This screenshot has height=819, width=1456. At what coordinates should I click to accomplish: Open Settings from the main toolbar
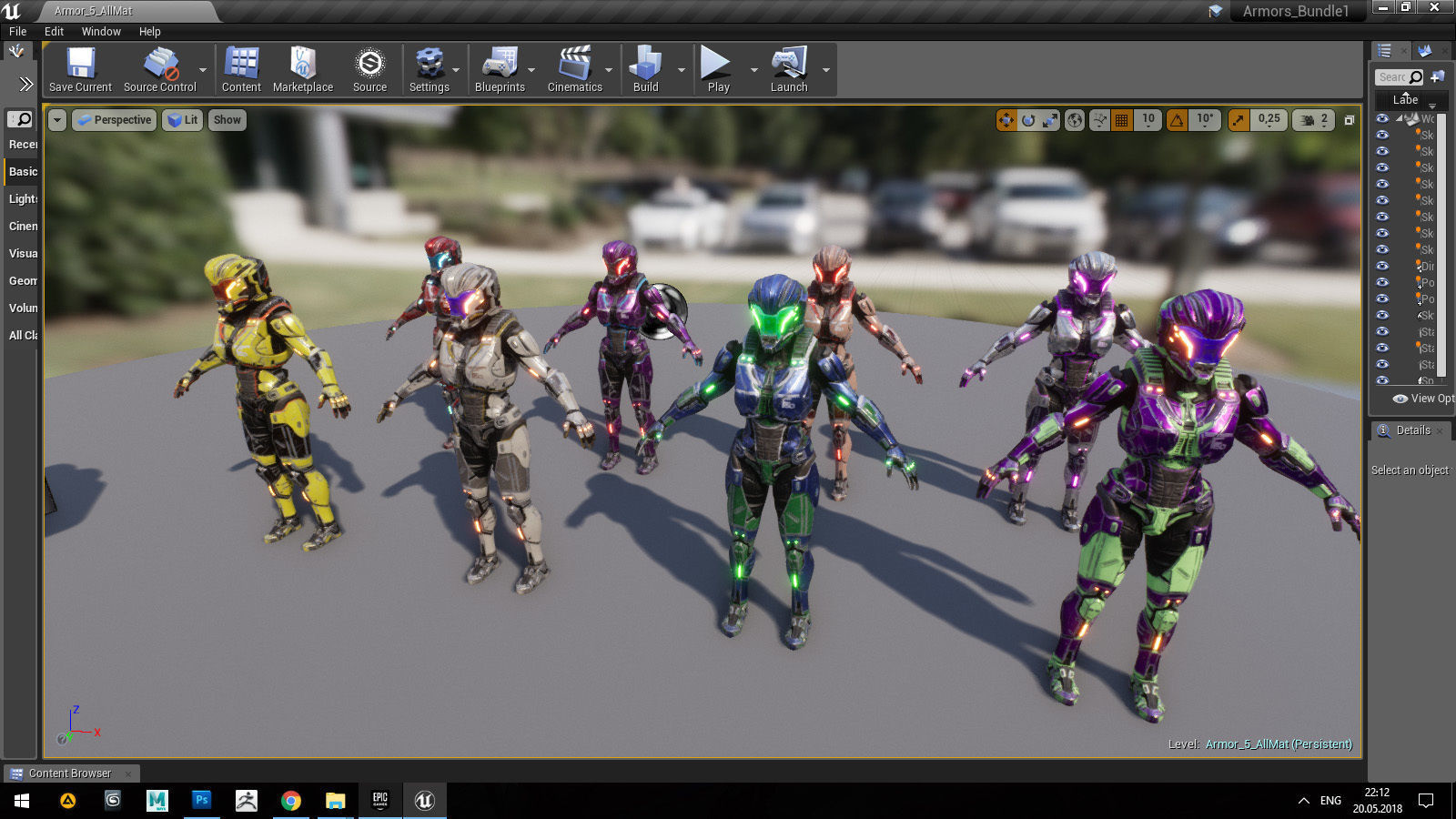tap(429, 70)
